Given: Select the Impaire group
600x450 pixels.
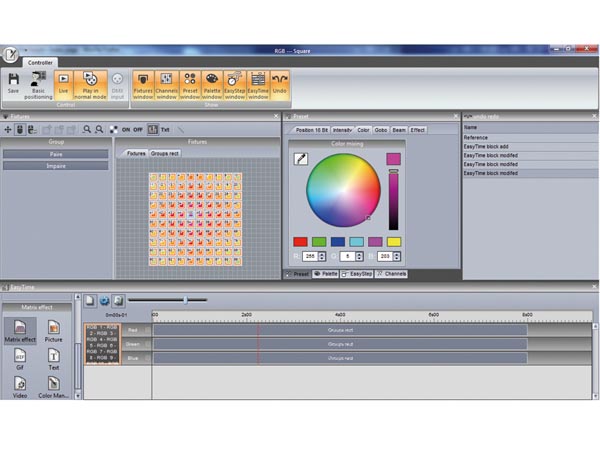Looking at the screenshot, I should tap(56, 166).
